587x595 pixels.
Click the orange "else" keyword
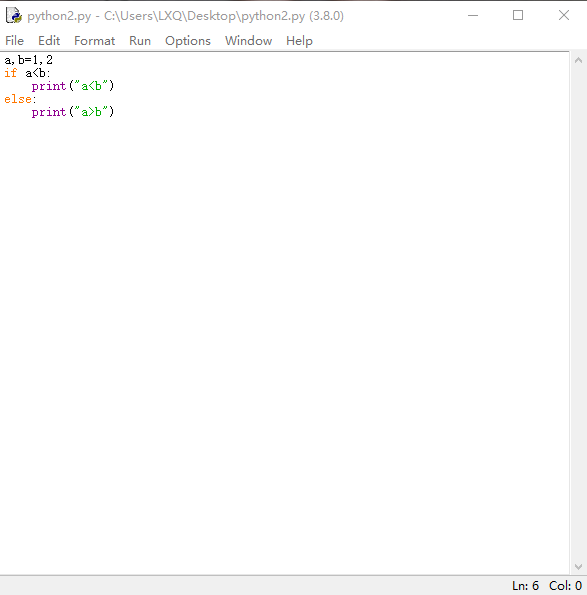click(x=18, y=99)
